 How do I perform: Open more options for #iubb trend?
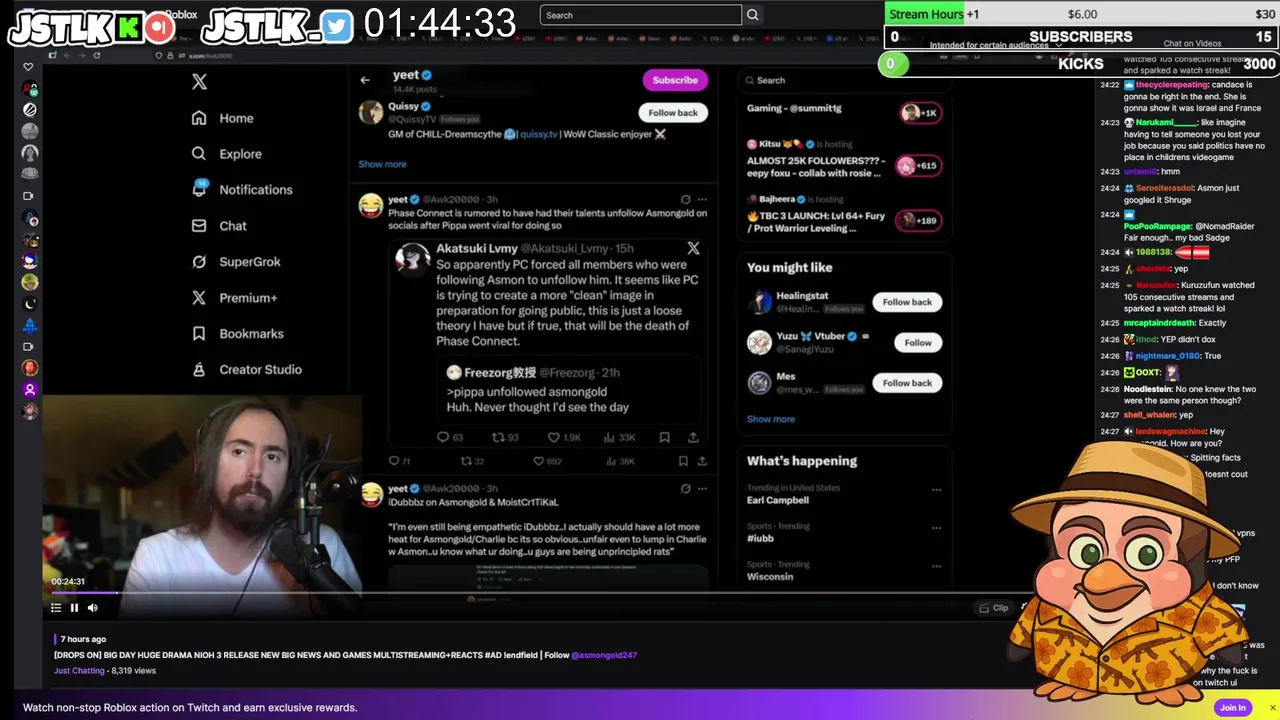tap(936, 528)
